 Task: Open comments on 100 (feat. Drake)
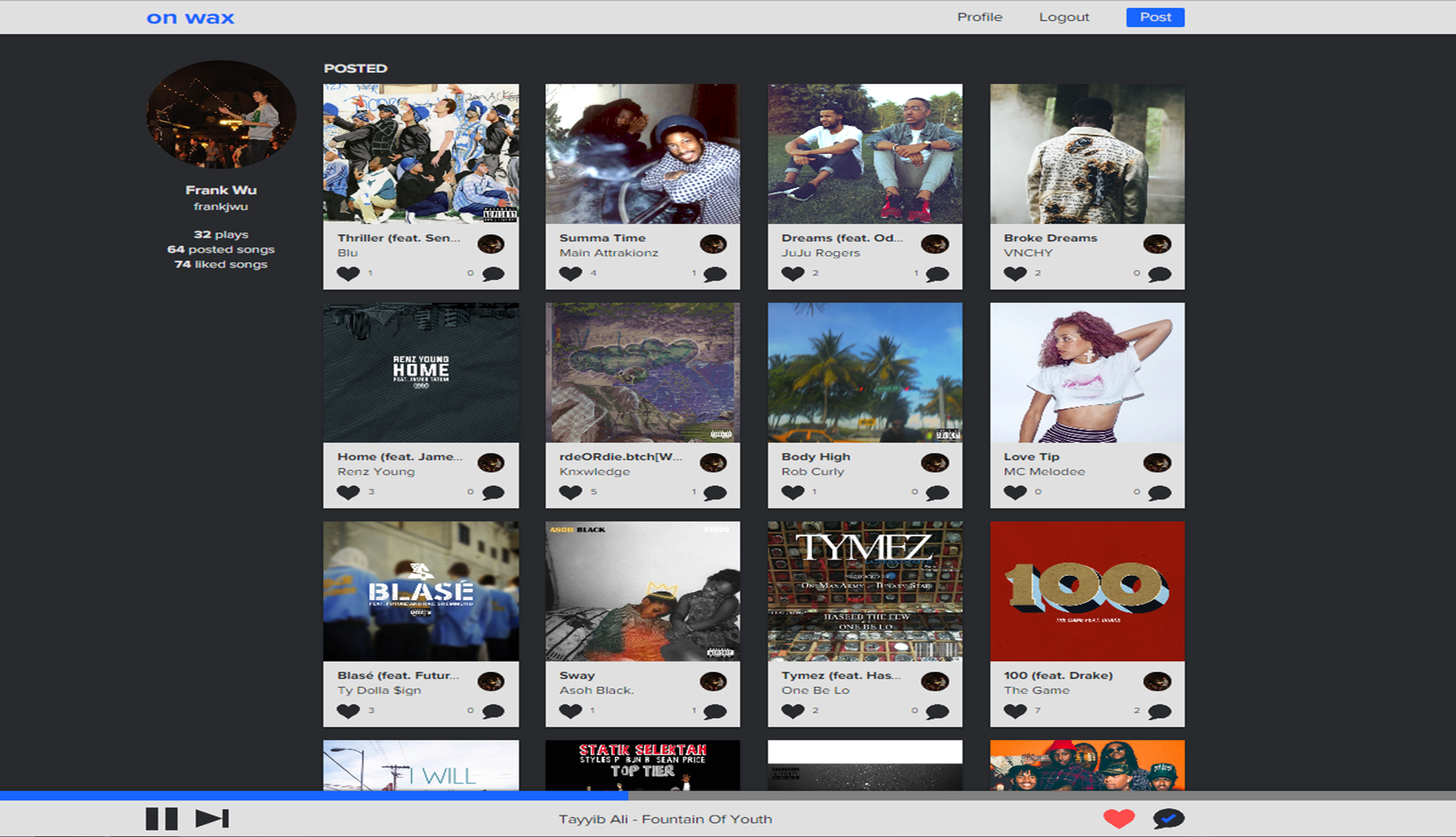pyautogui.click(x=1160, y=711)
